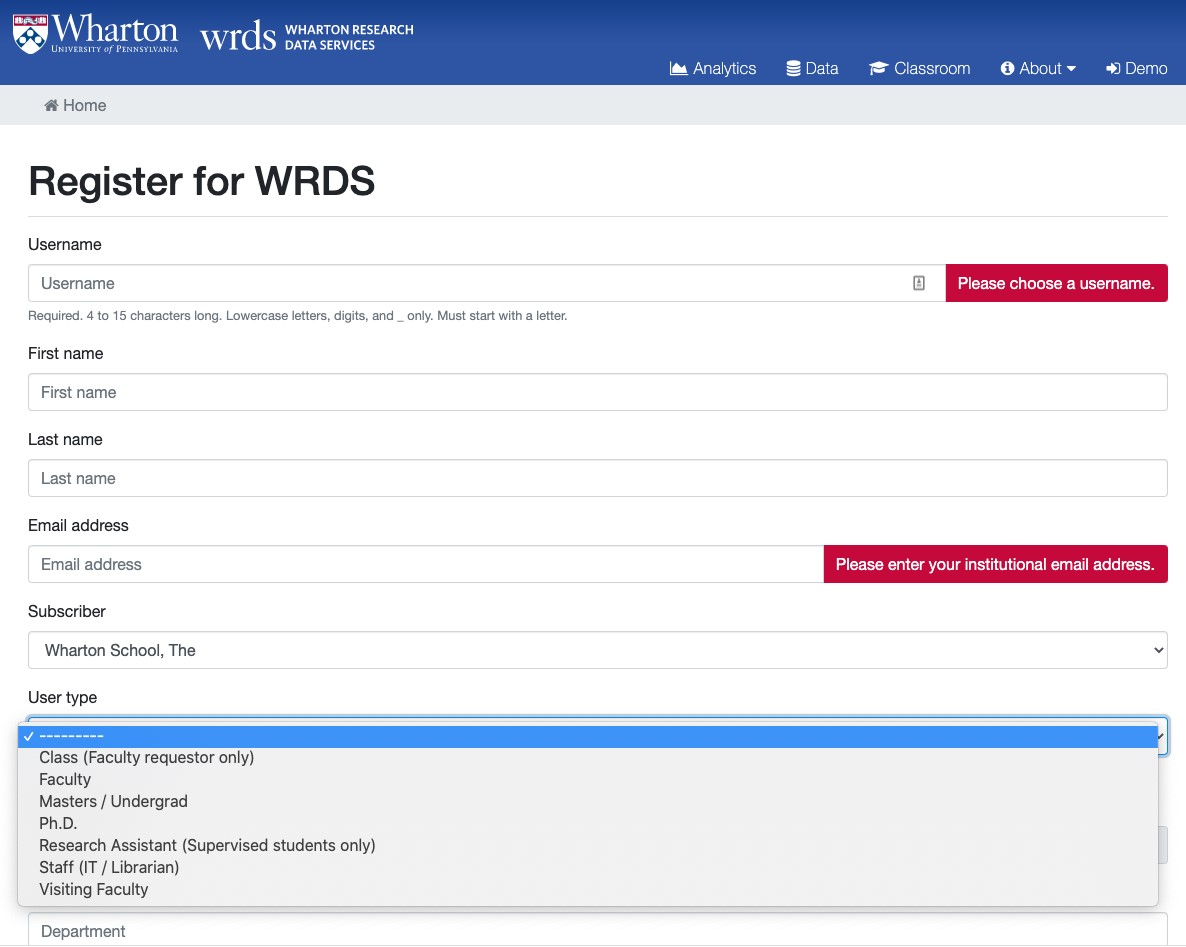Go to the Classroom section
The image size is (1186, 947).
(x=919, y=68)
